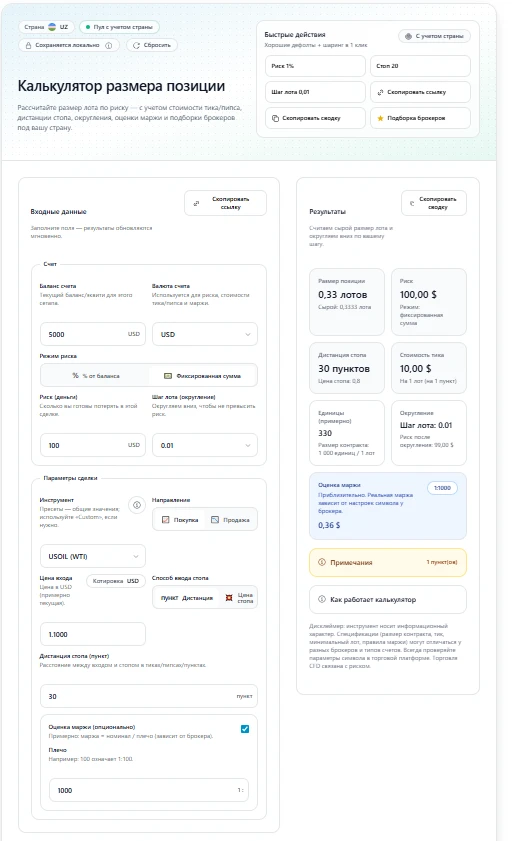Select % от баланса risk mode
This screenshot has height=841, width=512.
click(x=96, y=376)
